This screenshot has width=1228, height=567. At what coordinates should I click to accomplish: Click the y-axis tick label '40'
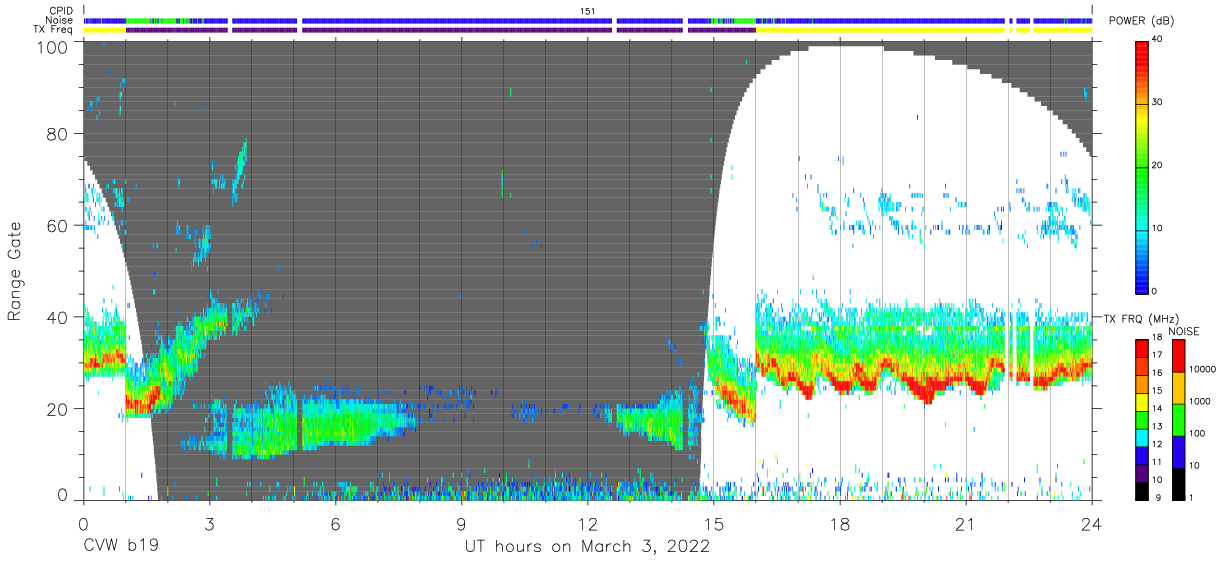point(59,317)
